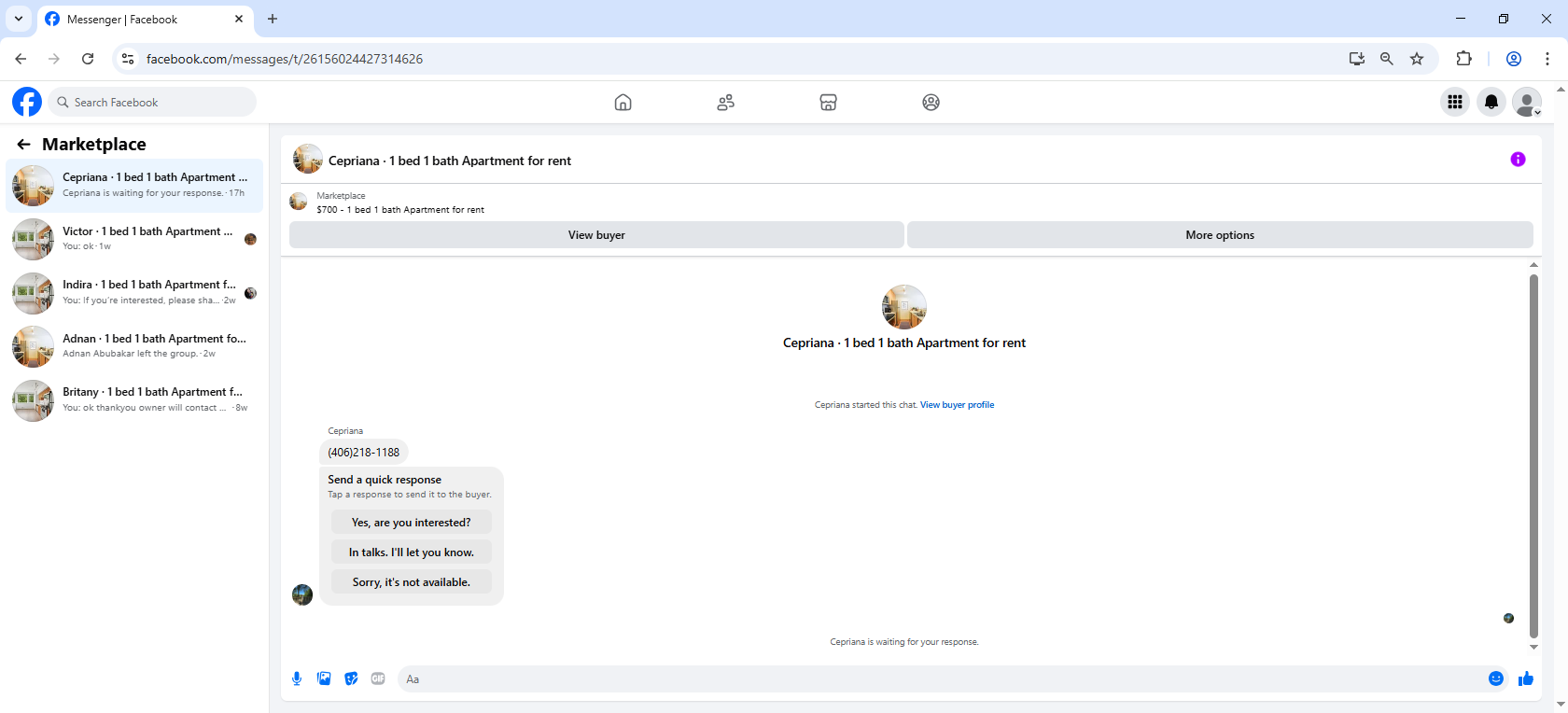Viewport: 1568px width, 713px height.
Task: Click the $700 listing summary text
Action: pos(400,210)
